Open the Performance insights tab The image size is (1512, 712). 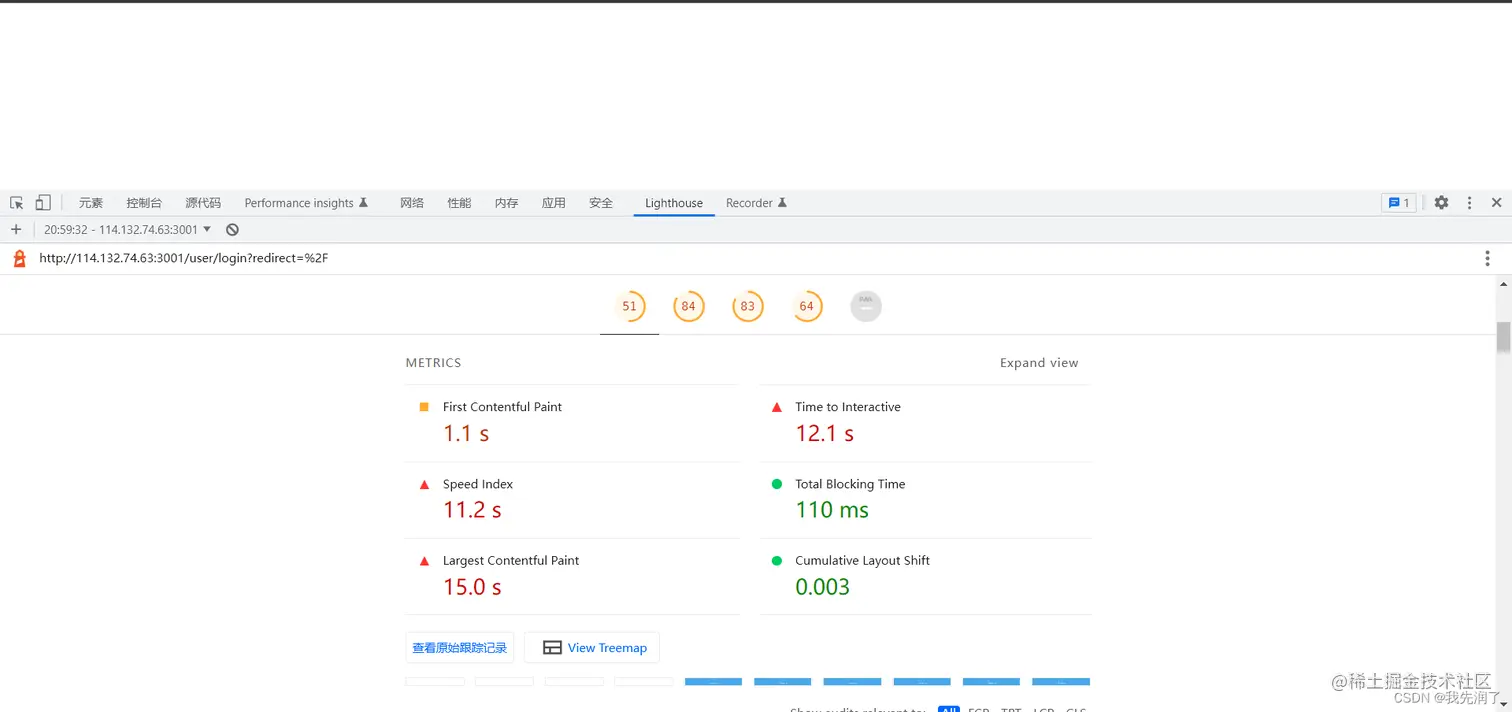tap(306, 203)
